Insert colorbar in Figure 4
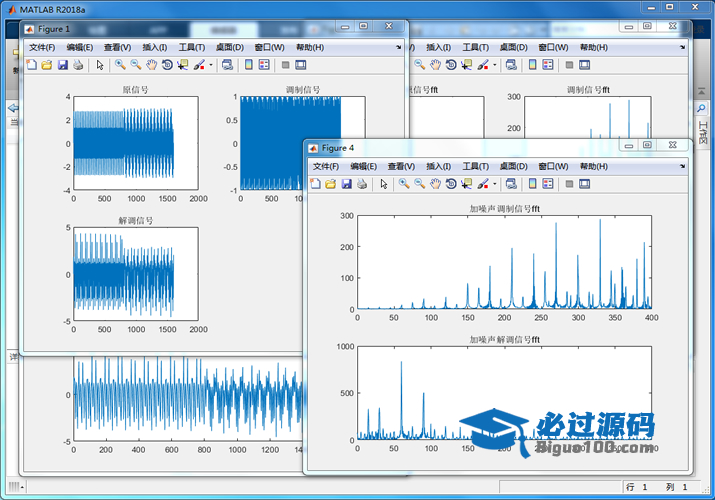The image size is (715, 500). pos(533,184)
